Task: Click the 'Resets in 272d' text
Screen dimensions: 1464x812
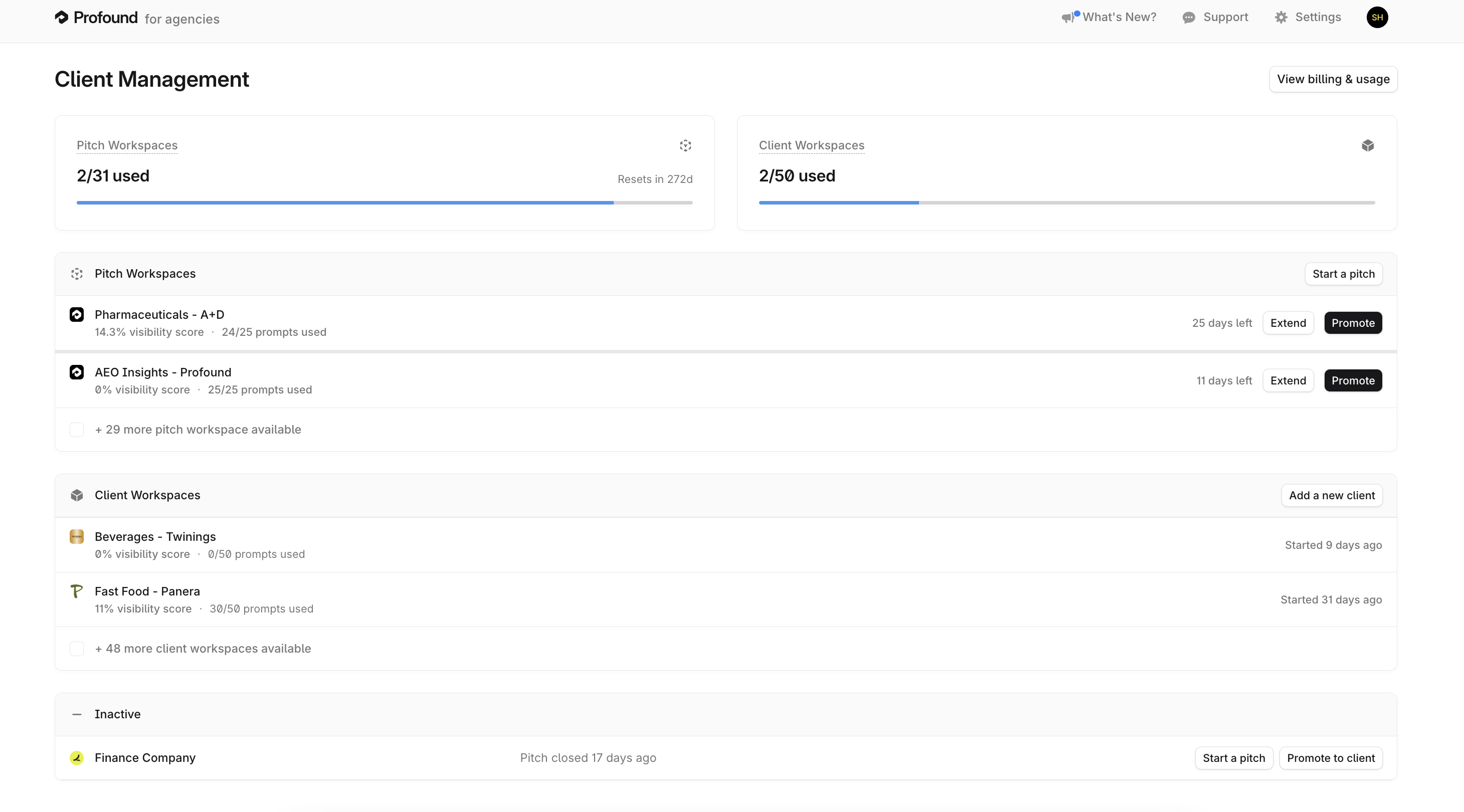Action: coord(655,179)
